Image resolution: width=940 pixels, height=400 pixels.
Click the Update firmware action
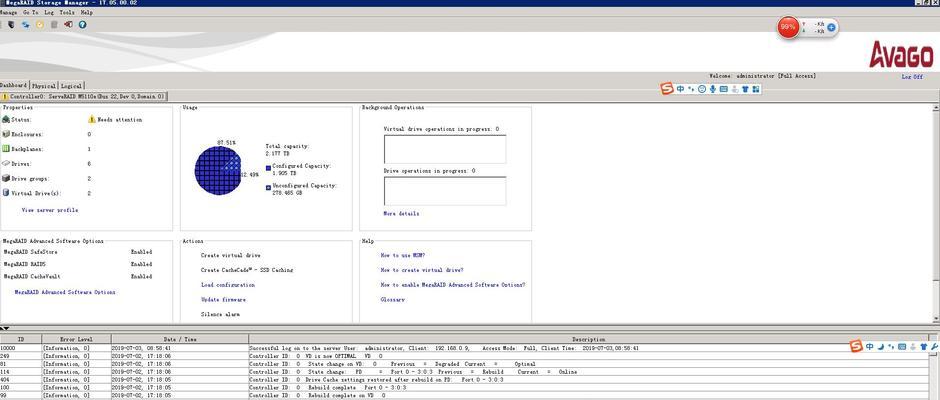(224, 299)
